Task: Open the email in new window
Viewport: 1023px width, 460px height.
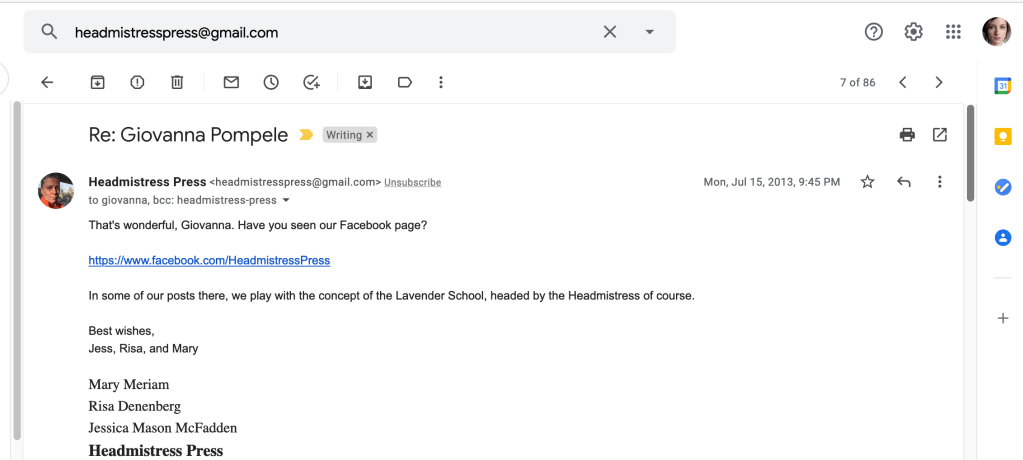Action: [x=940, y=135]
